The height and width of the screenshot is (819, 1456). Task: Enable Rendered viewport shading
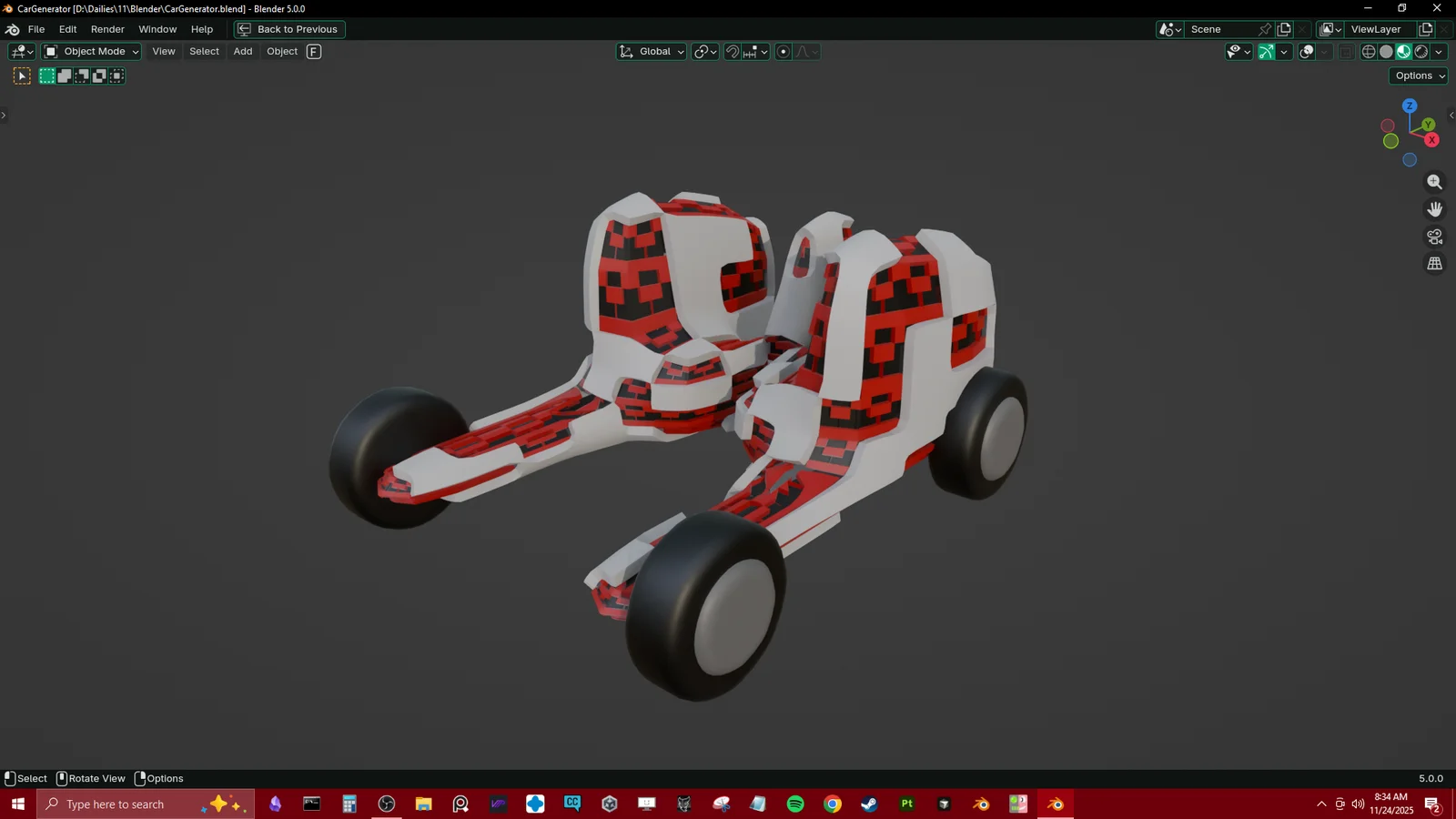pos(1421,52)
